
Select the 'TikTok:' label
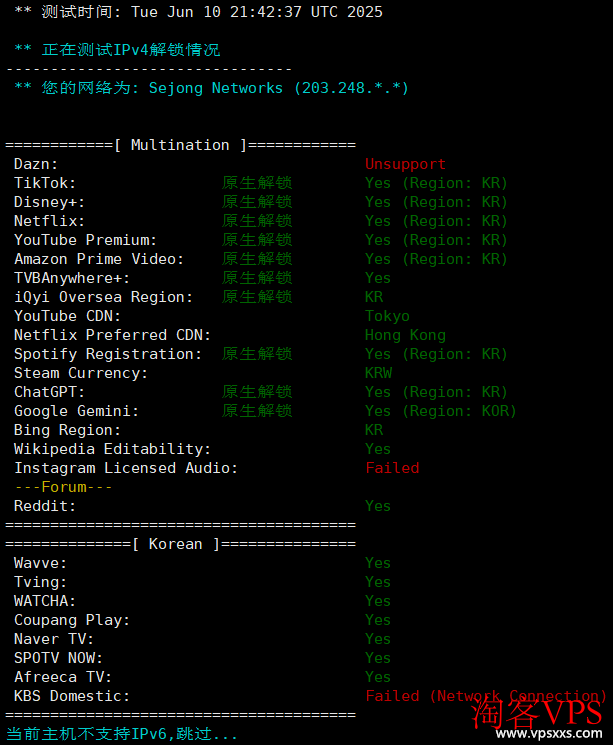click(45, 183)
